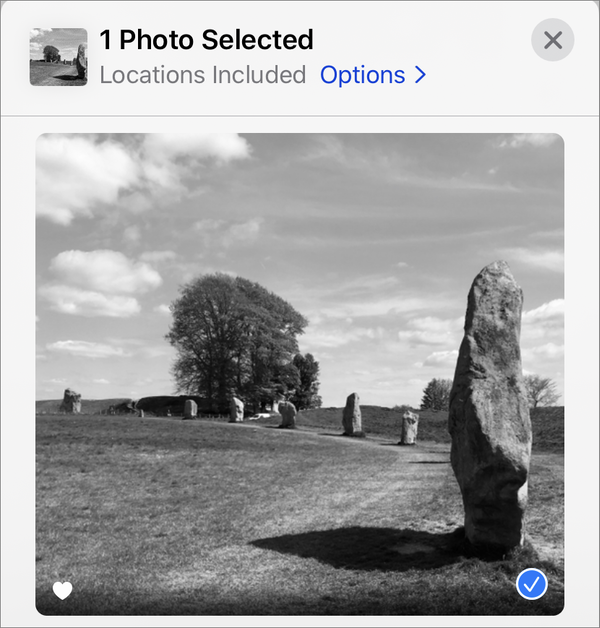The width and height of the screenshot is (600, 628).
Task: Click the small distant stone nearest the tall stone
Action: pyautogui.click(x=409, y=427)
